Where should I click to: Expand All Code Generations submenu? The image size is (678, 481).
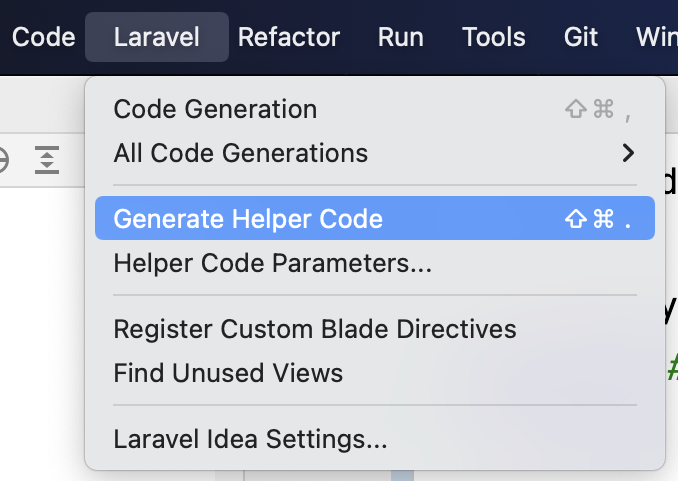(x=374, y=153)
